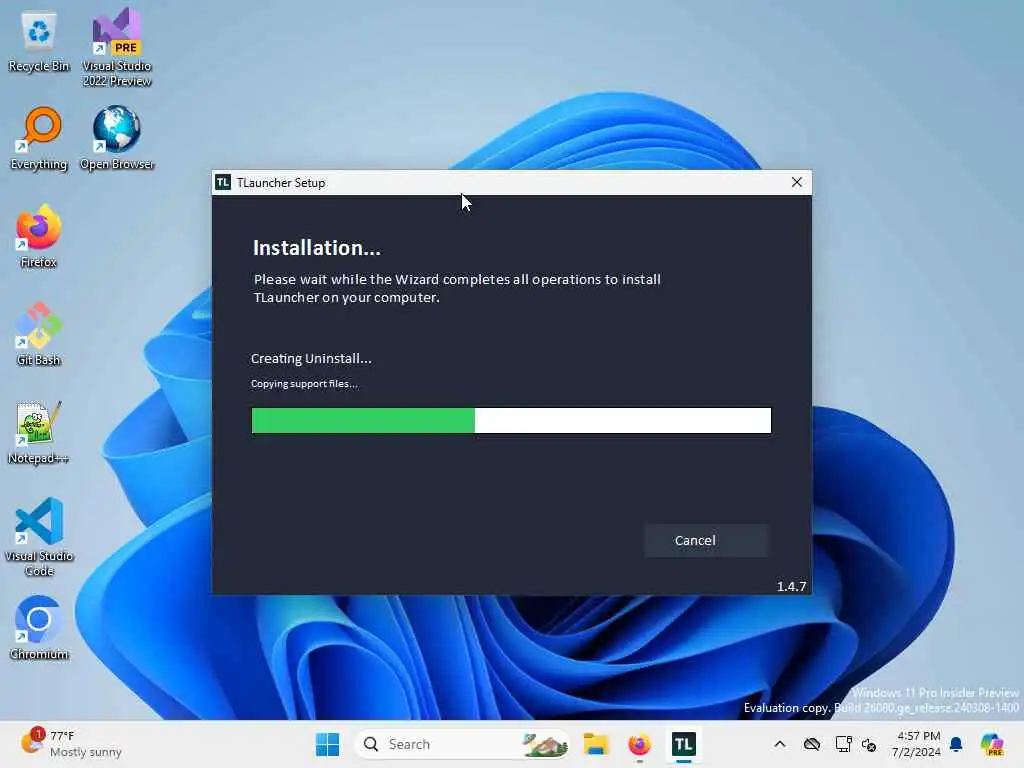This screenshot has width=1024, height=768.
Task: Select the Chromium desktop shortcut
Action: click(39, 629)
